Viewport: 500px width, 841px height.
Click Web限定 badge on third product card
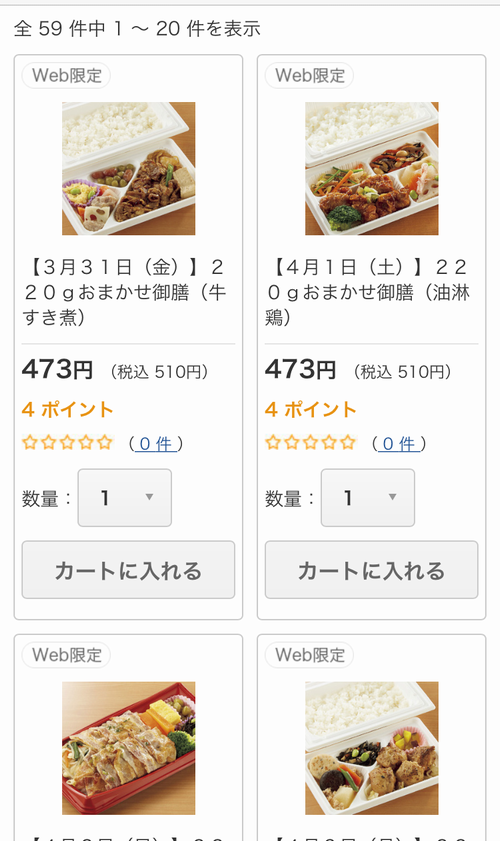[x=66, y=655]
